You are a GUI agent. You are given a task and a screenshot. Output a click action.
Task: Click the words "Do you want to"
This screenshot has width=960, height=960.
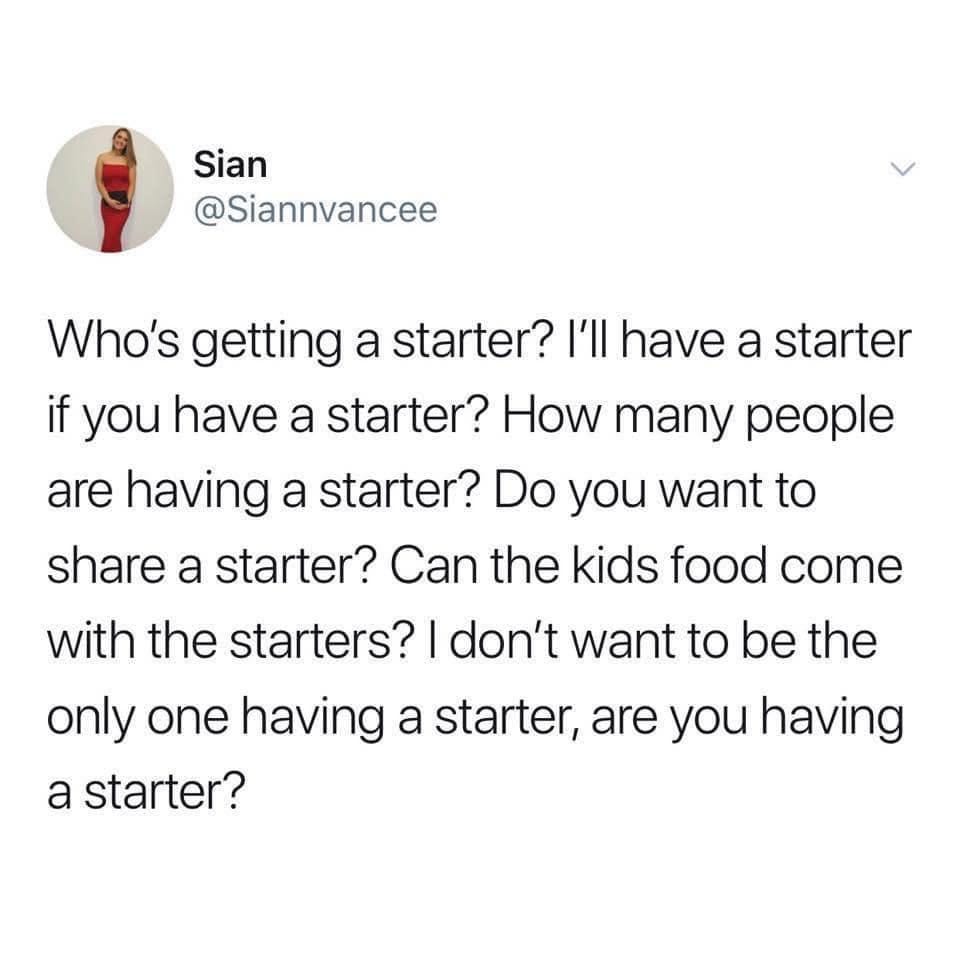[655, 493]
